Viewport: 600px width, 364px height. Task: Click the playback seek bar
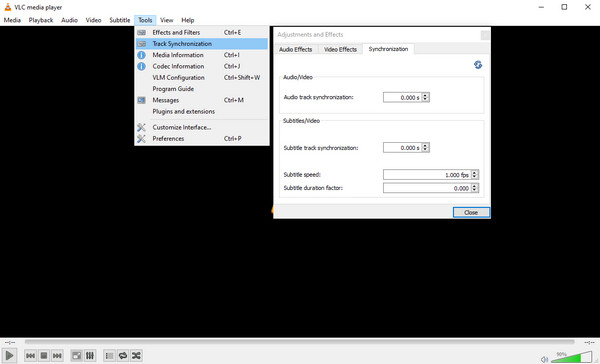tap(300, 342)
